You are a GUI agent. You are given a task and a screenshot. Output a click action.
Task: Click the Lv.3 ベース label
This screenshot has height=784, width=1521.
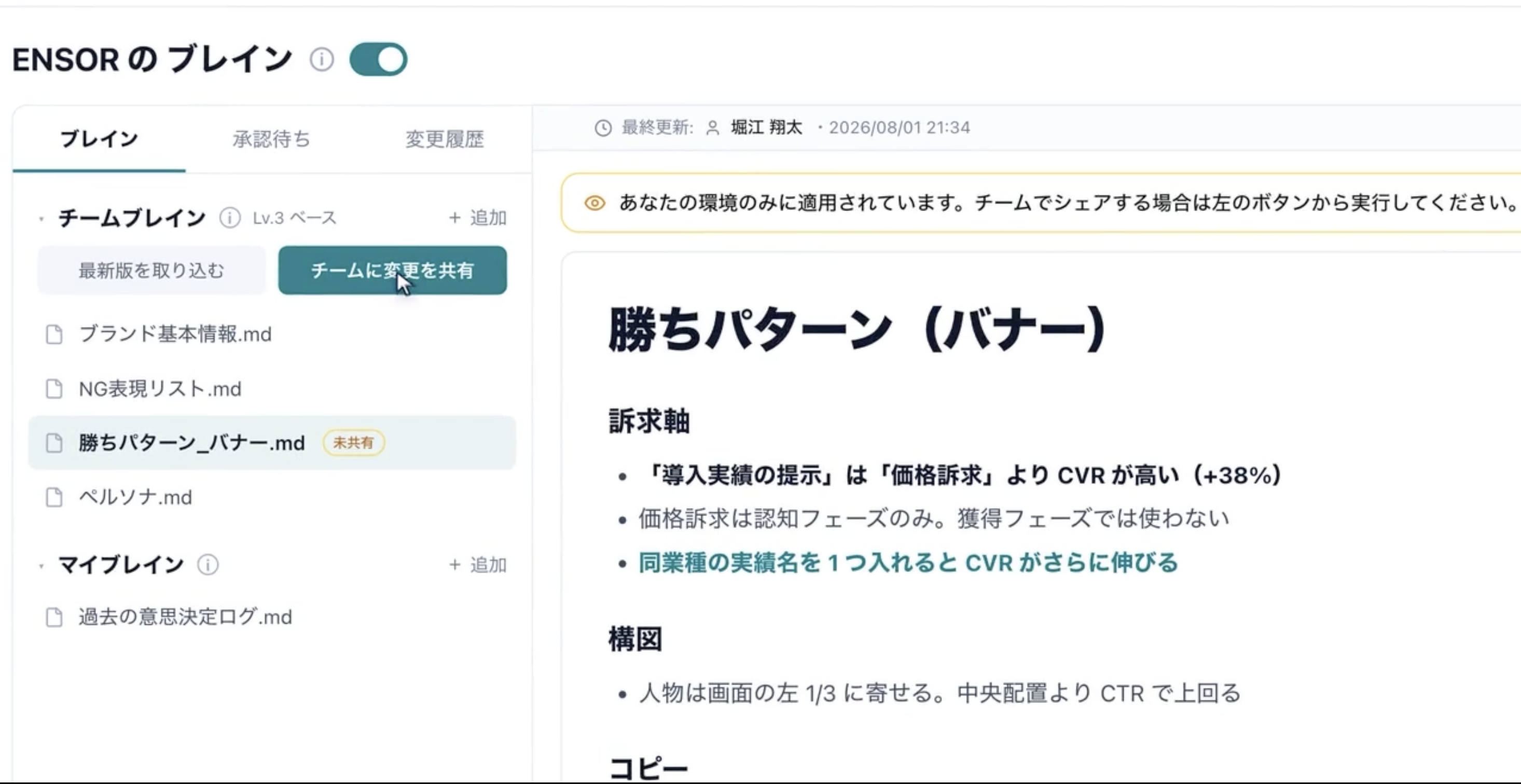tap(295, 218)
